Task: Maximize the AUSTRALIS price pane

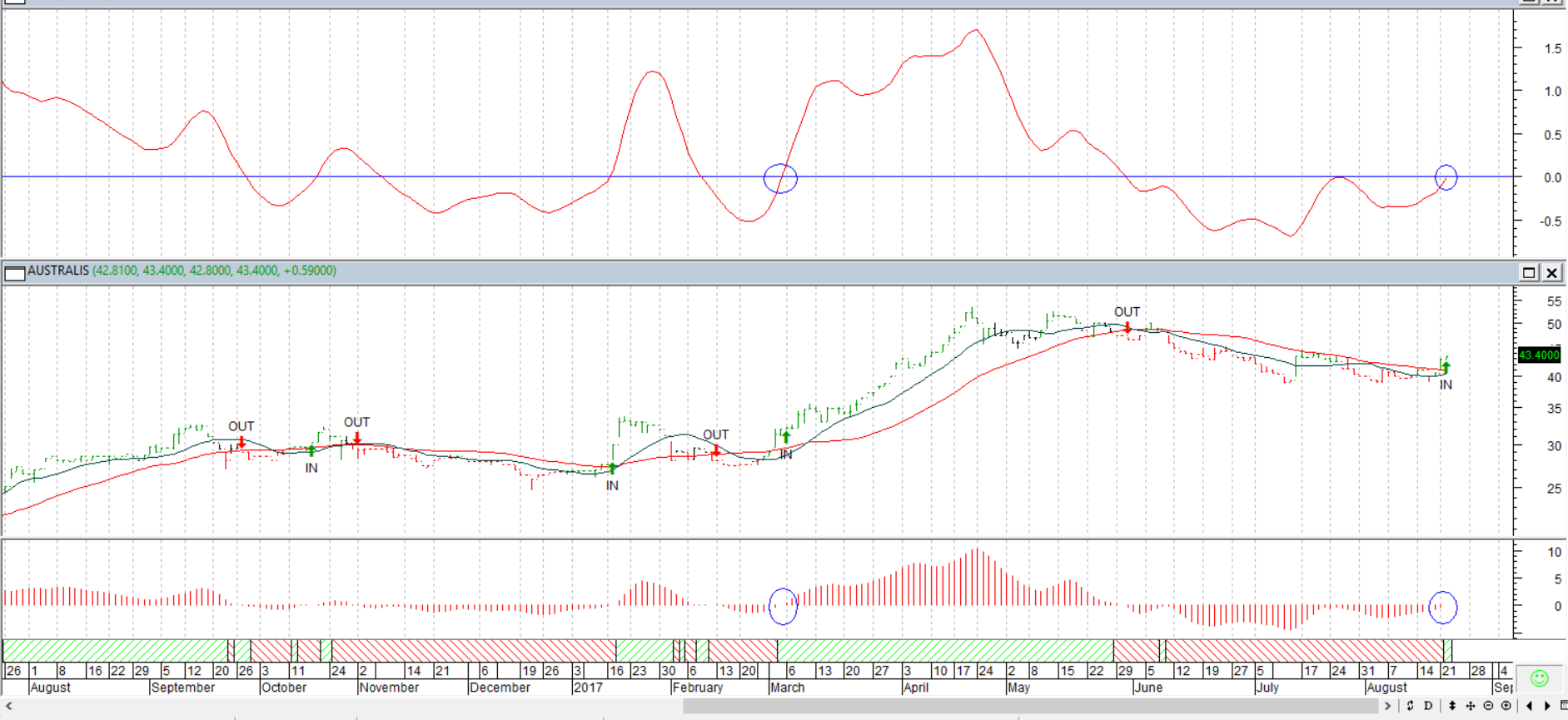Action: click(x=1529, y=272)
